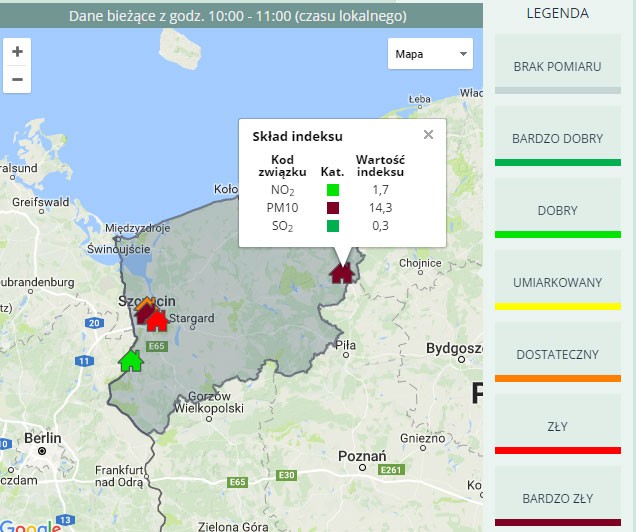Screen dimensions: 636x532
Task: Select DOBRY legend entry
Action: 557,211
